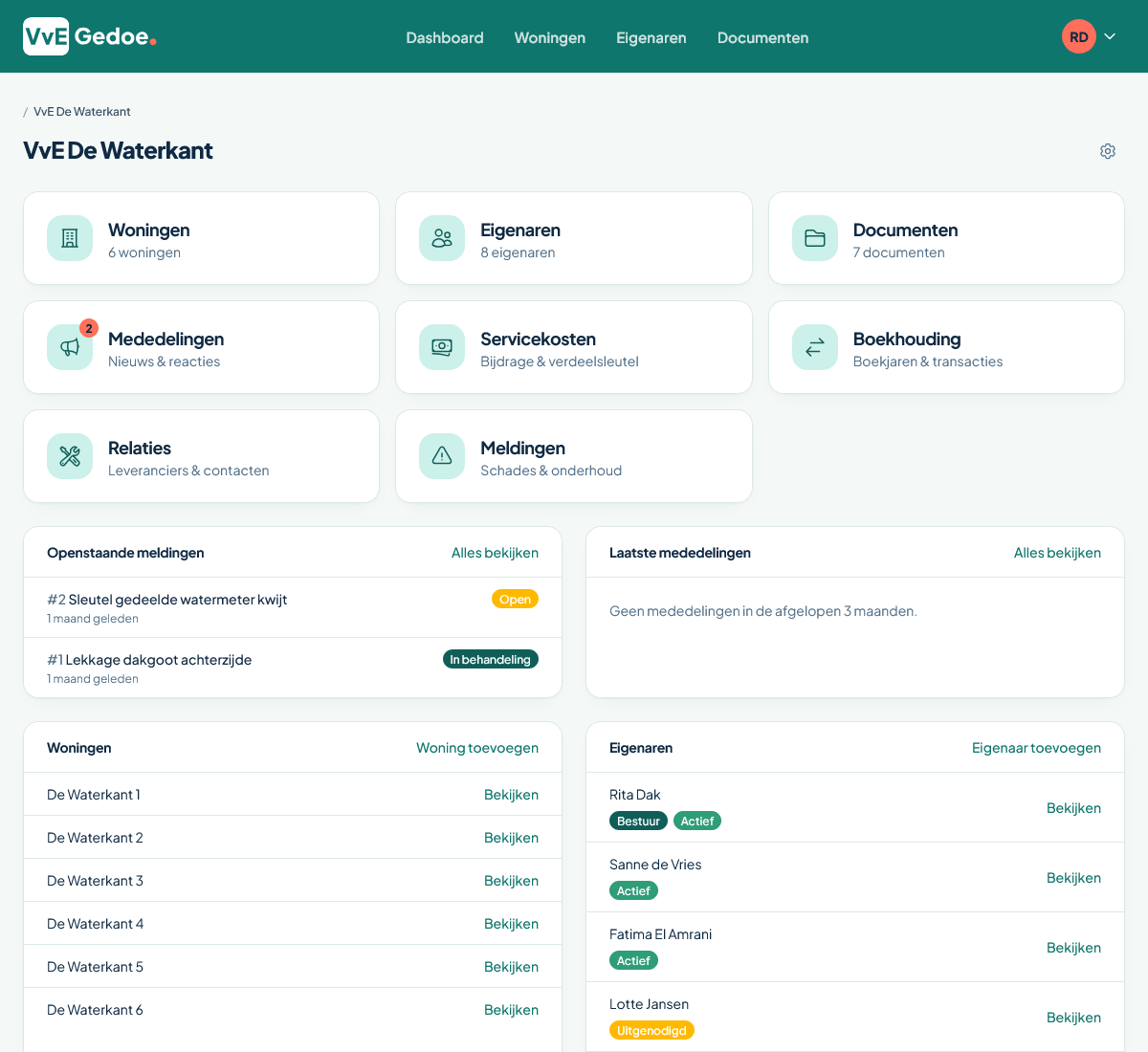Click the Uitgenodigd badge under Lotte Jansen

click(651, 1030)
